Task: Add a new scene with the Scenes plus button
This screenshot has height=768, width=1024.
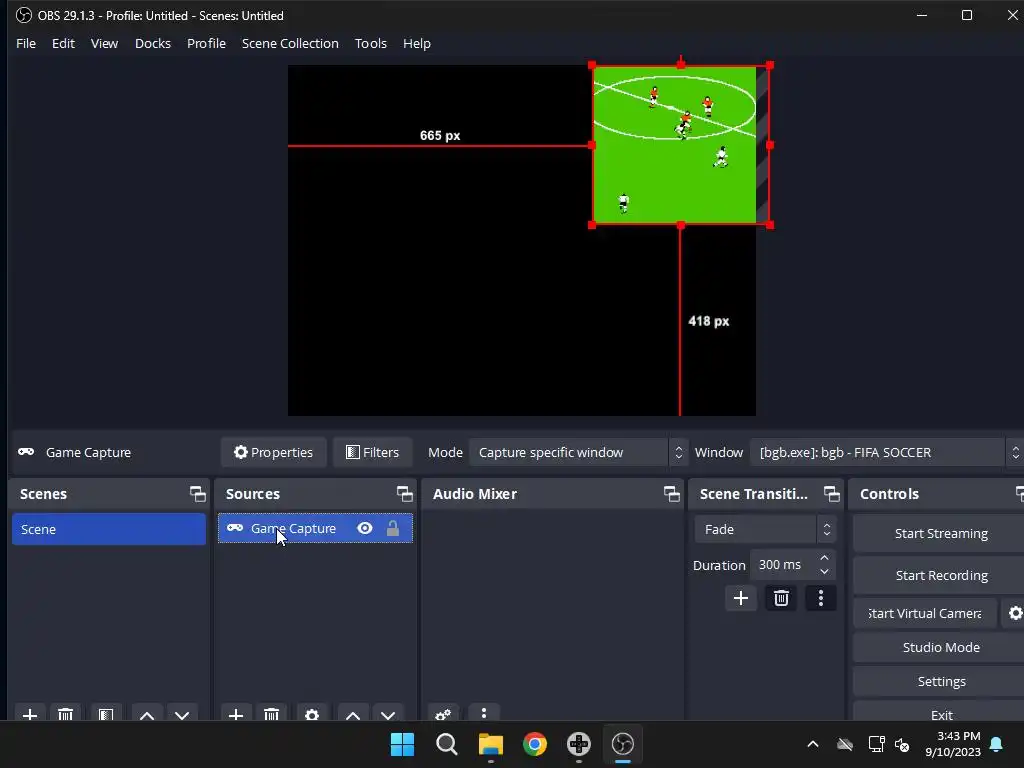Action: 29,714
